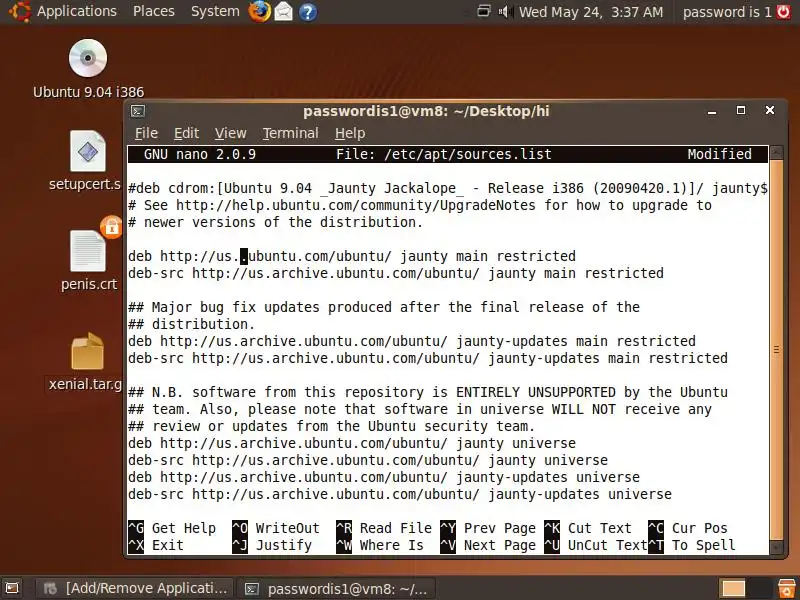Open the terminal Edit menu
This screenshot has height=600, width=800.
tap(186, 133)
